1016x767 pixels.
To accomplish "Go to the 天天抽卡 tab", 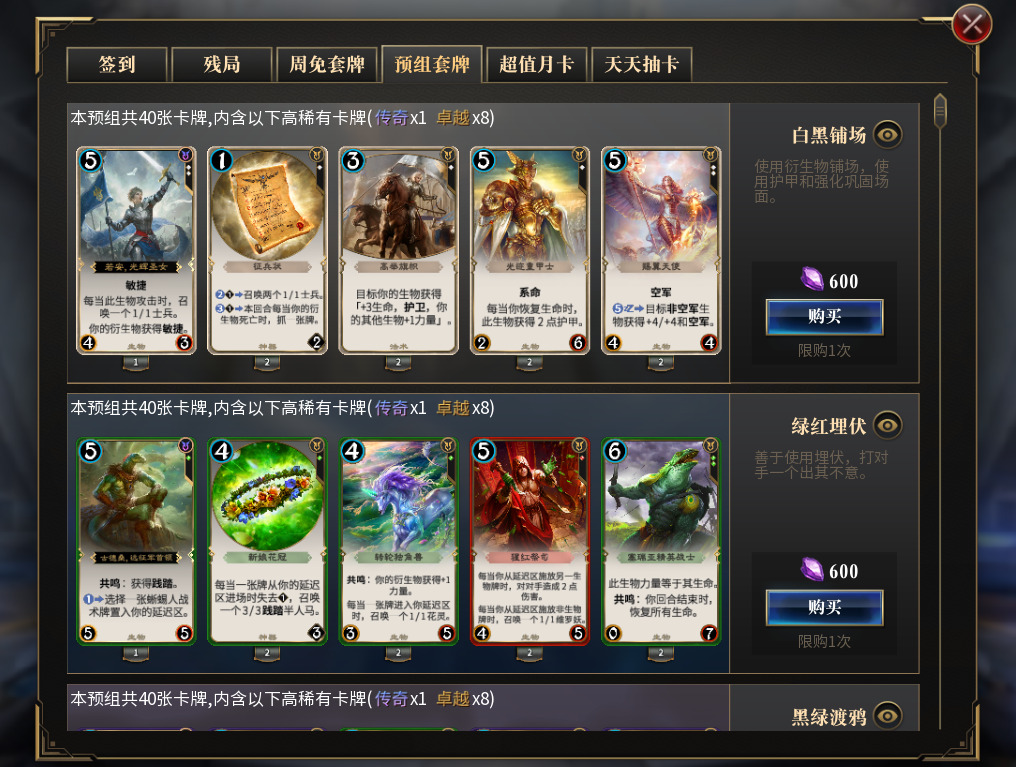I will pos(641,65).
